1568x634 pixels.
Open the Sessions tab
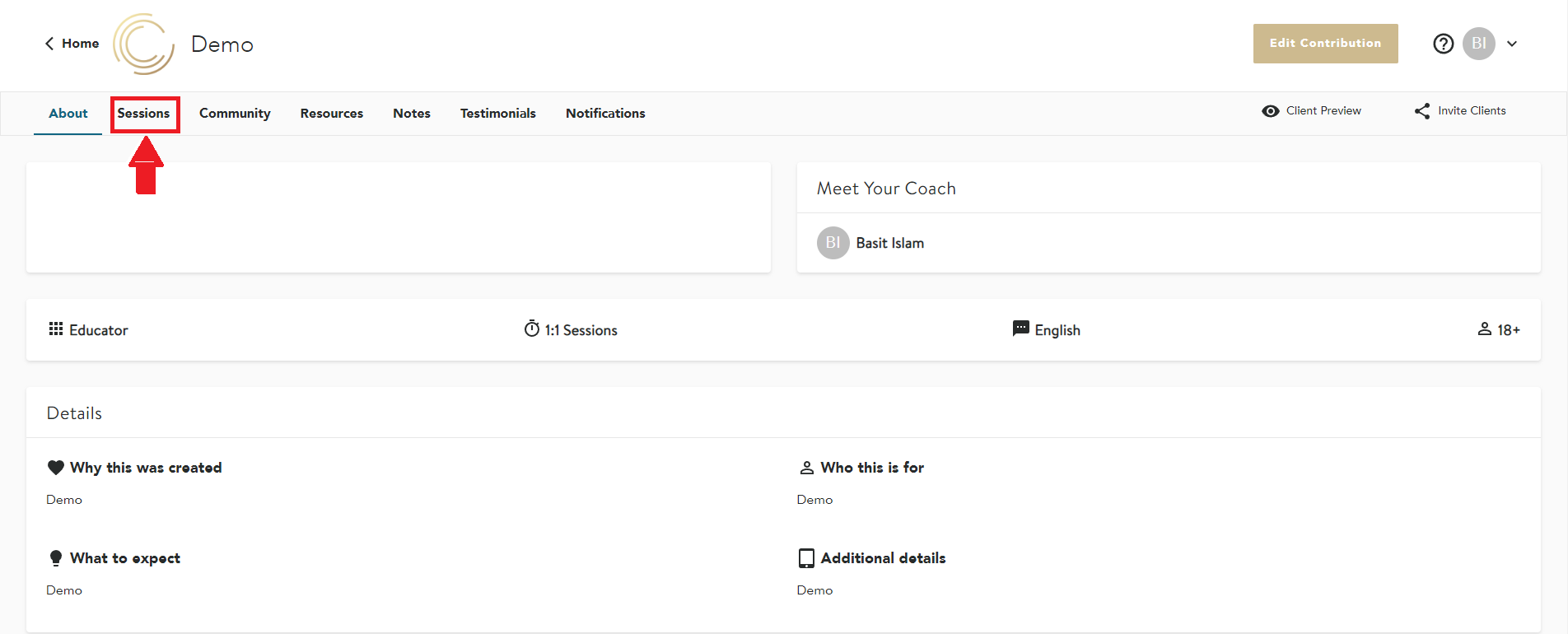(x=143, y=114)
